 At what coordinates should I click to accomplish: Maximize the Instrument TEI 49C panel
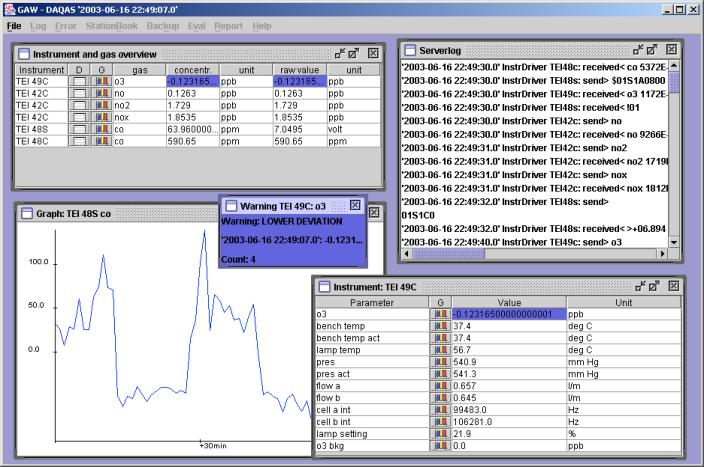click(x=653, y=287)
